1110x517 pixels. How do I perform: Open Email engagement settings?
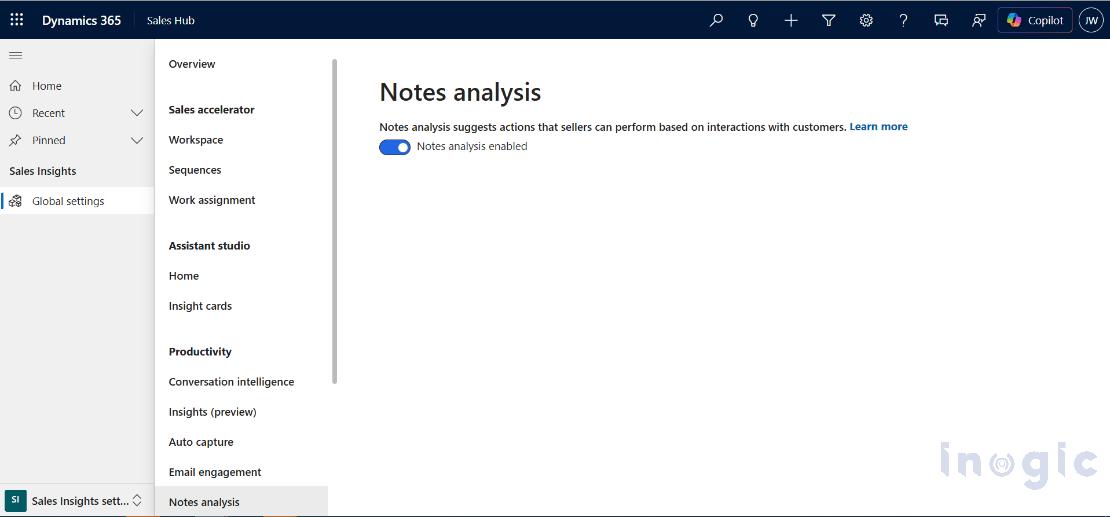click(x=215, y=472)
